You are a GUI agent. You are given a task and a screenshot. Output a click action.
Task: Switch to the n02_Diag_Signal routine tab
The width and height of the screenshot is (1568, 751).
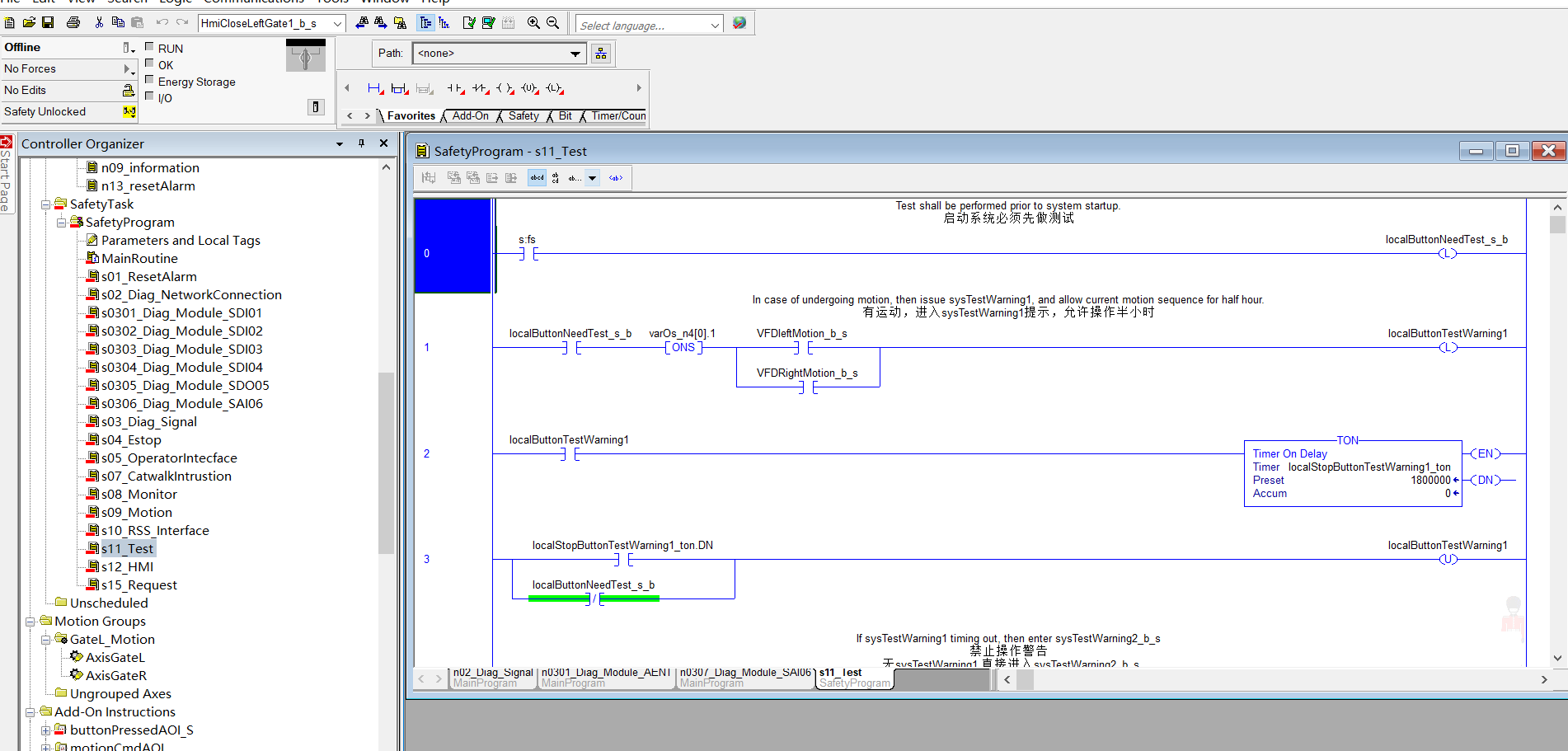tap(493, 677)
